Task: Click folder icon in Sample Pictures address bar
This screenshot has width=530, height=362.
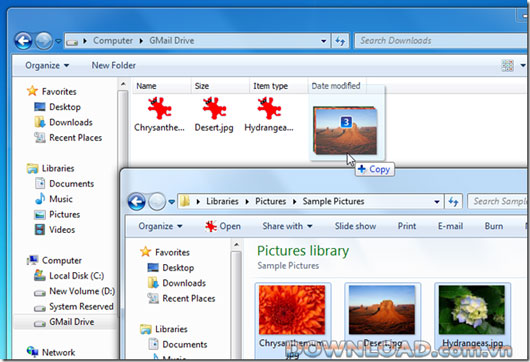Action: 185,201
